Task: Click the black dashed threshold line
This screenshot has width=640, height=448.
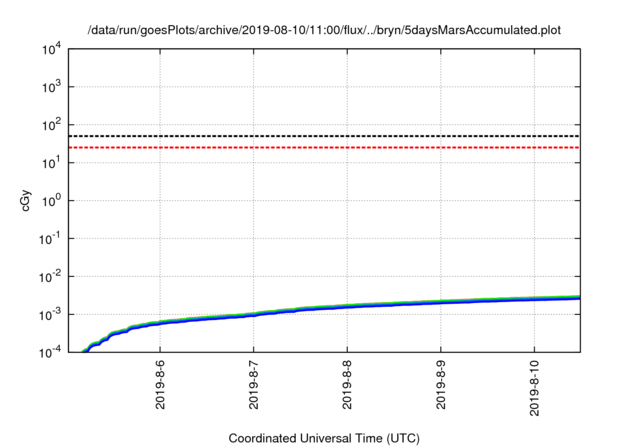Action: (324, 136)
